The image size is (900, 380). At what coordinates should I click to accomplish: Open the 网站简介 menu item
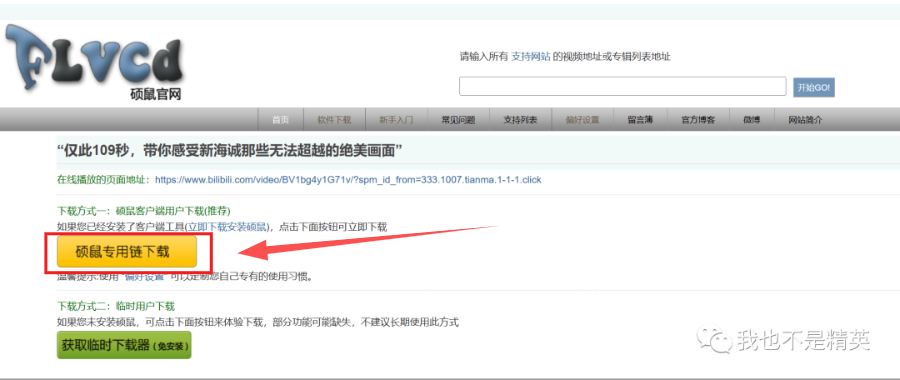click(x=805, y=120)
